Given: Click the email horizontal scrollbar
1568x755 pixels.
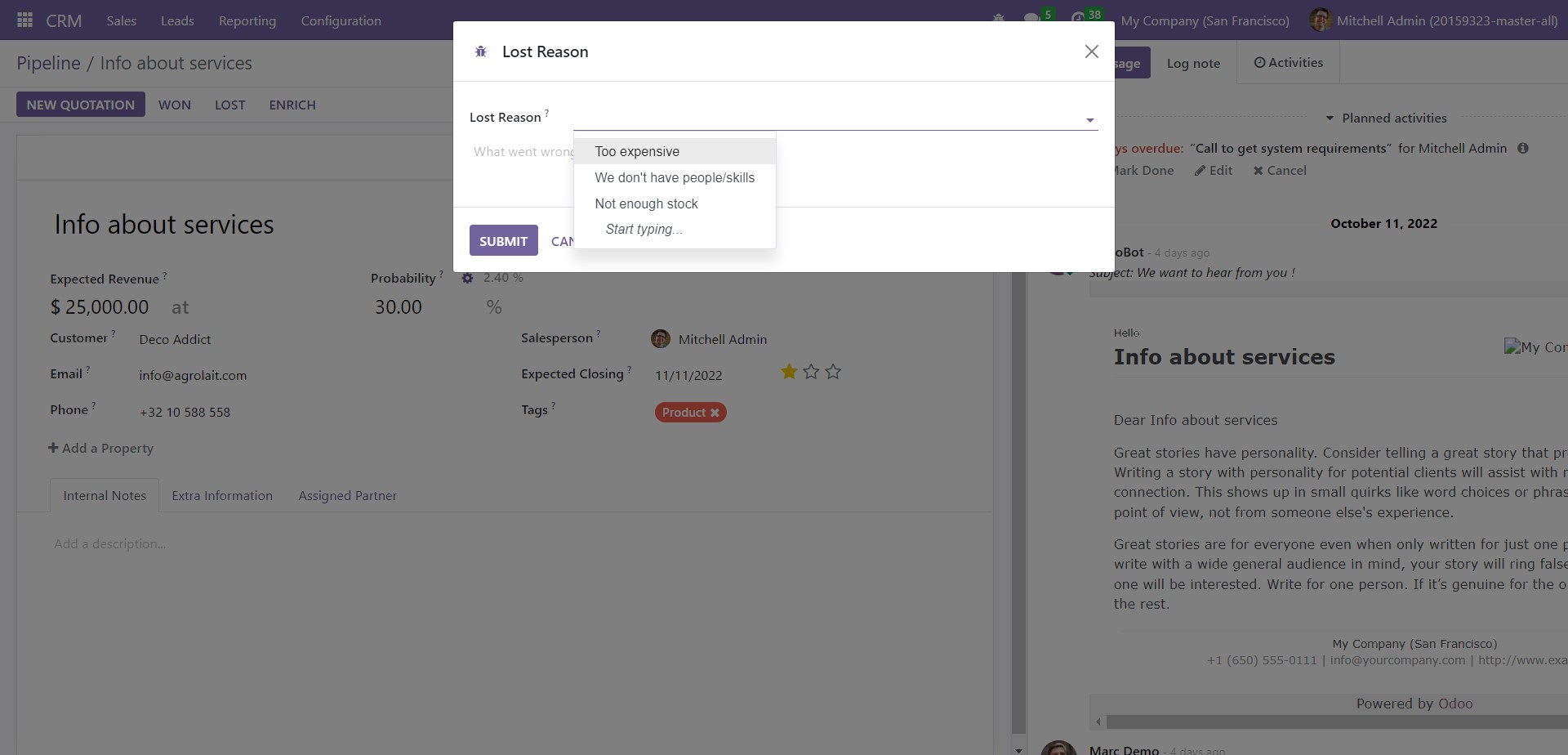Looking at the screenshot, I should (1337, 722).
